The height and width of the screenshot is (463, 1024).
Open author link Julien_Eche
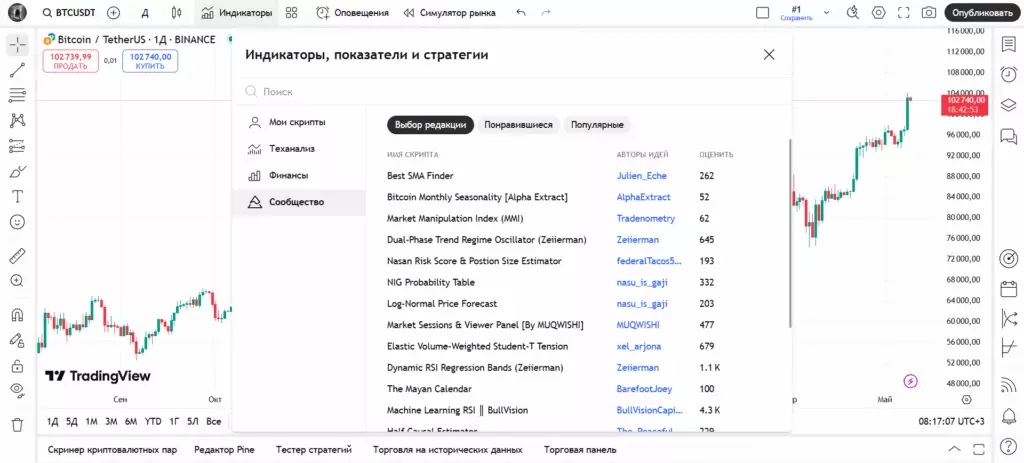[641, 176]
